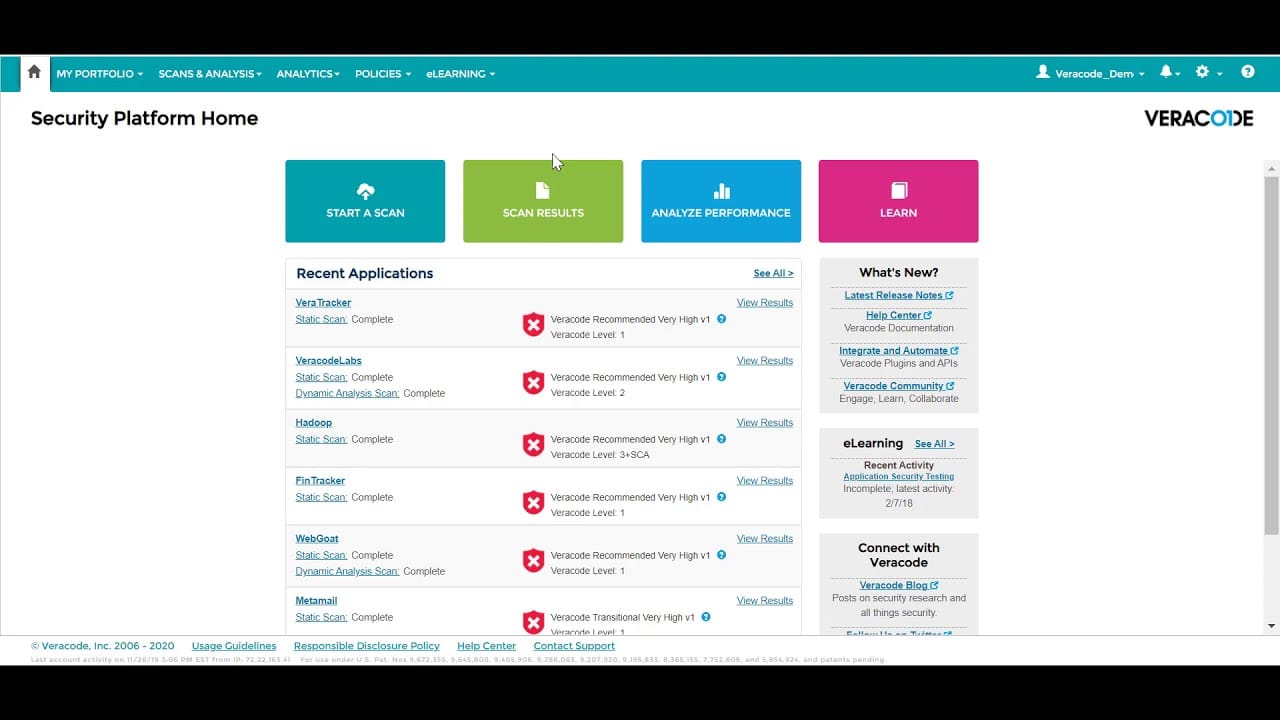Click the help icon beside VeraTracker policy

click(x=721, y=319)
